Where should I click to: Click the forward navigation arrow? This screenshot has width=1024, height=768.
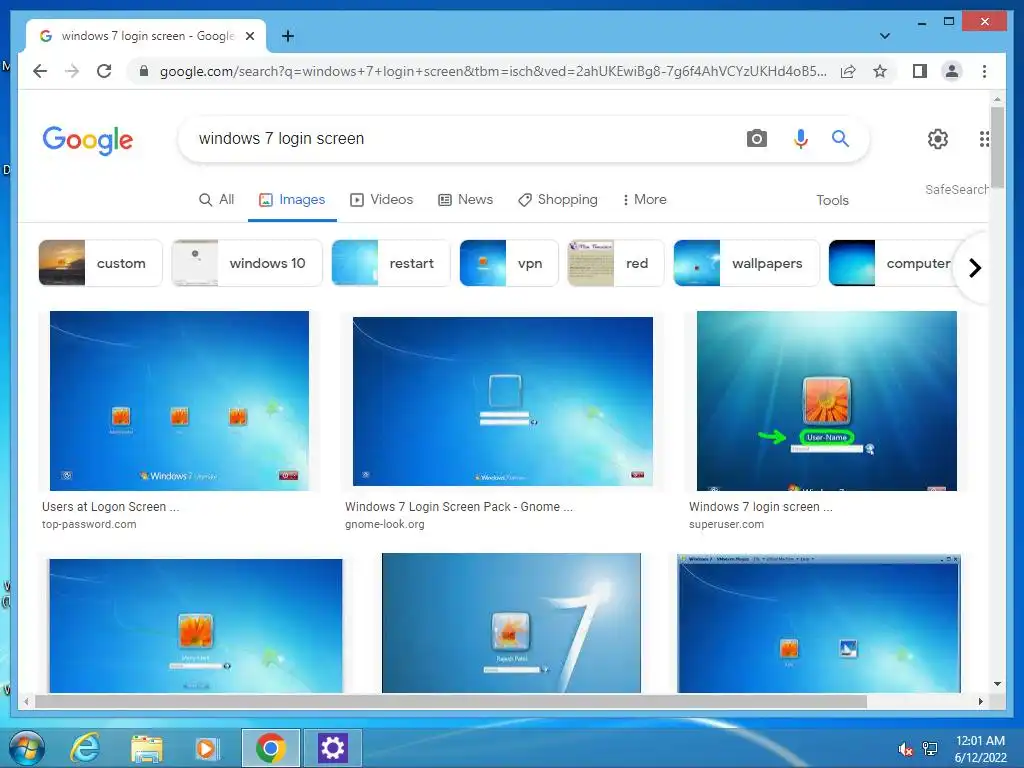point(72,71)
